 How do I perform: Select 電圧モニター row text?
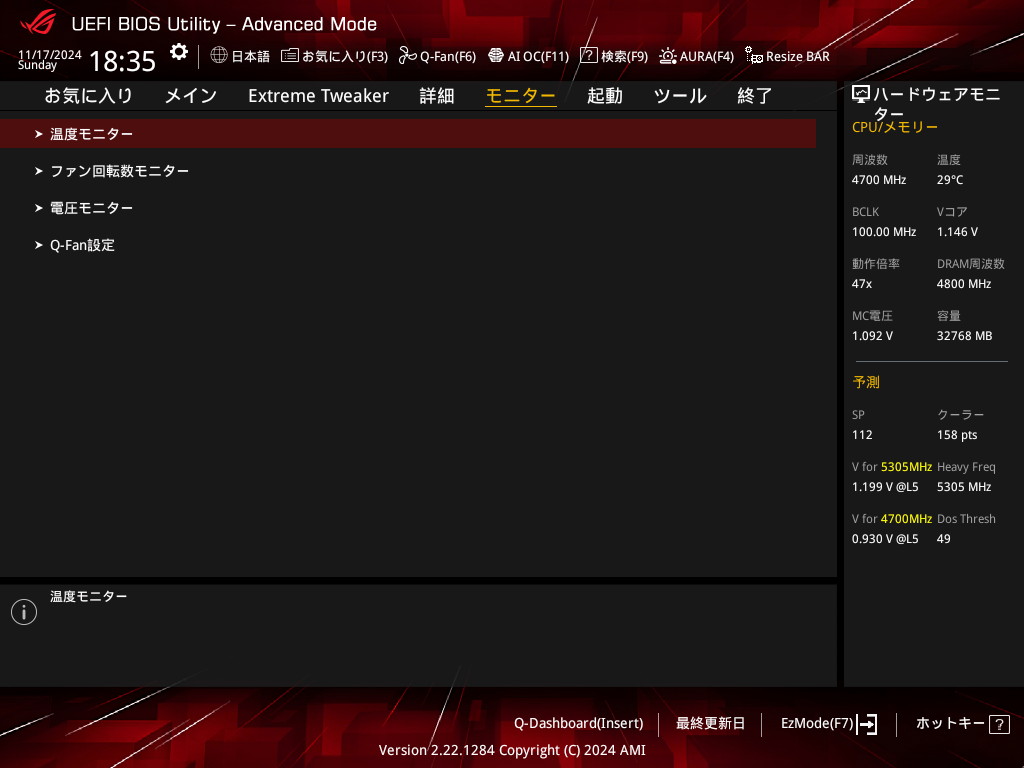coord(91,208)
